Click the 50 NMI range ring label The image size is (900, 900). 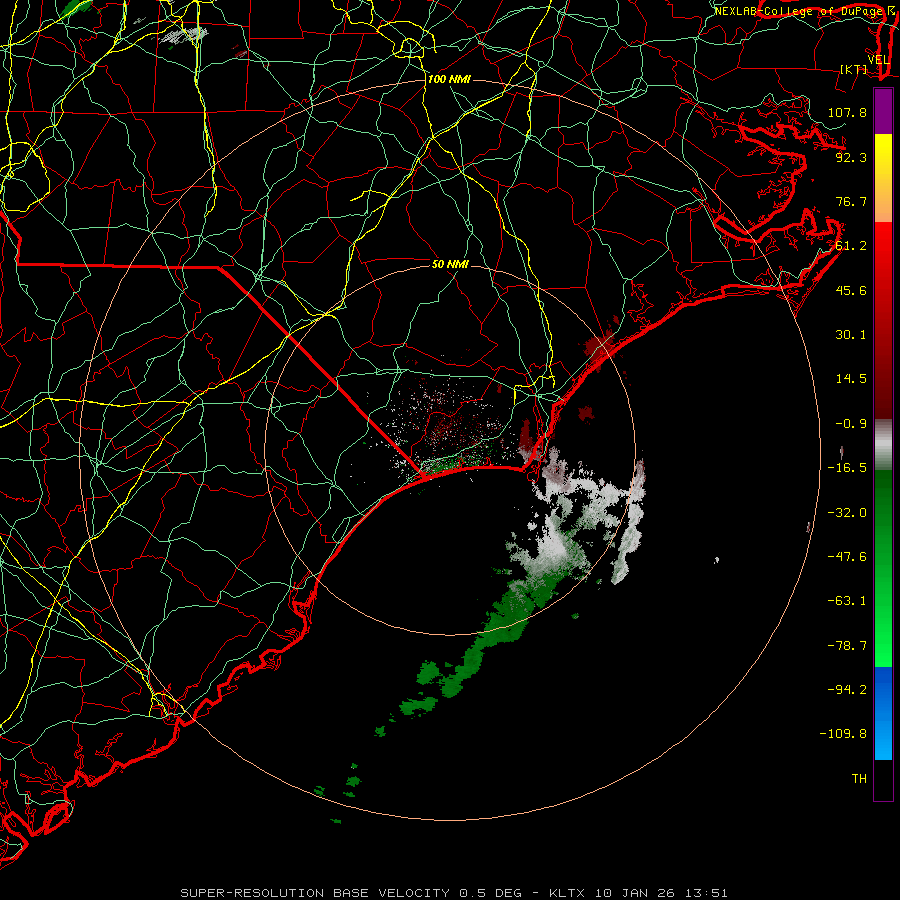[450, 264]
